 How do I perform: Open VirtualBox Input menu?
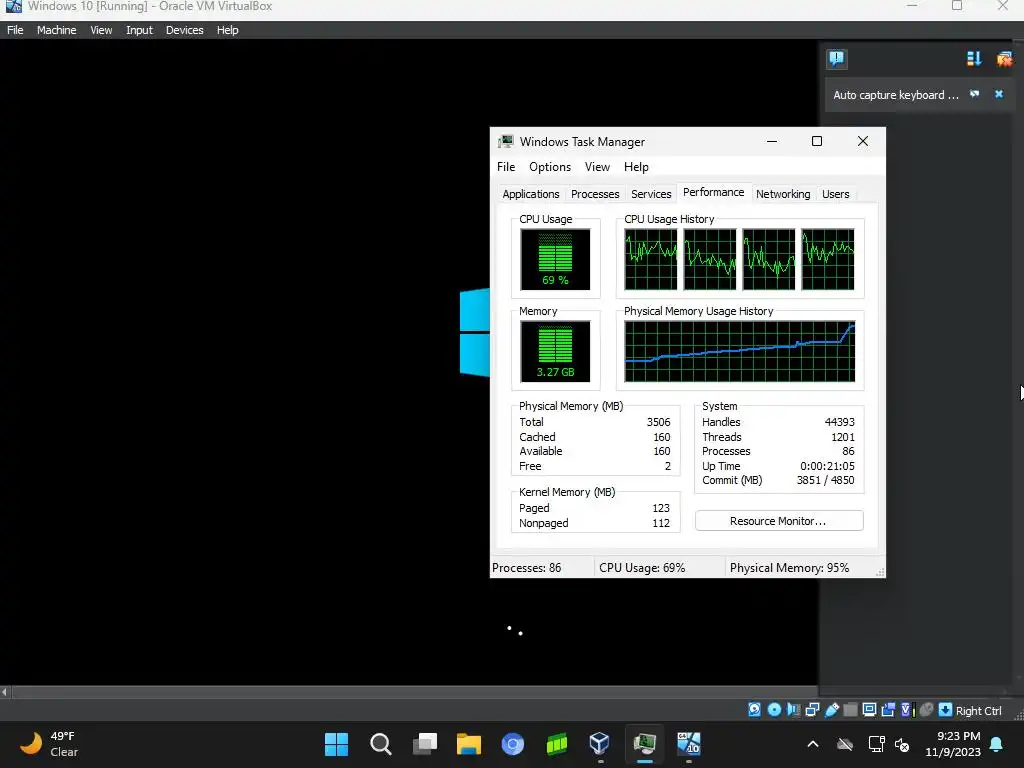[139, 30]
